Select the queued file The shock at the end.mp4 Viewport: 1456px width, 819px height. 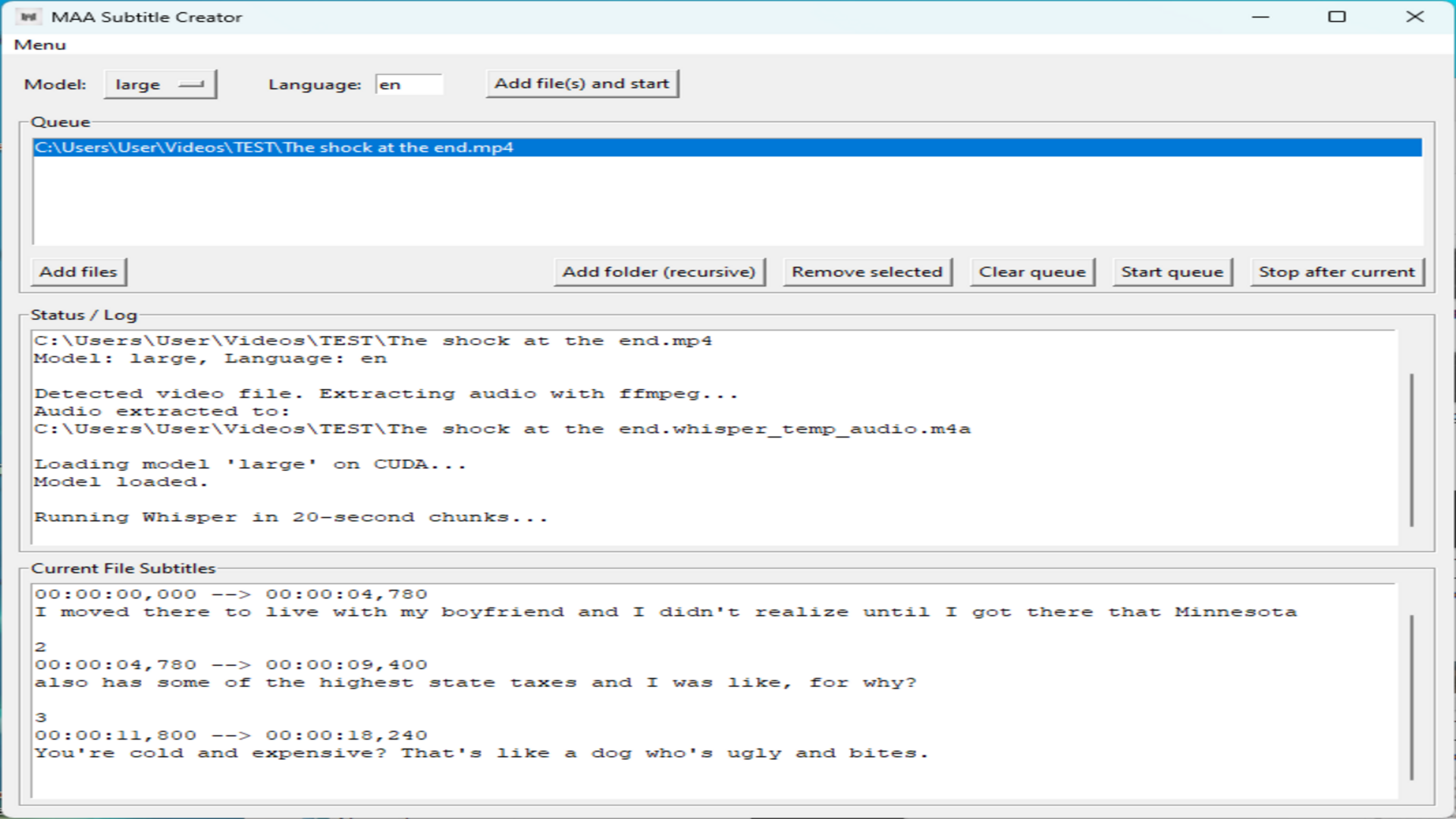click(x=273, y=147)
